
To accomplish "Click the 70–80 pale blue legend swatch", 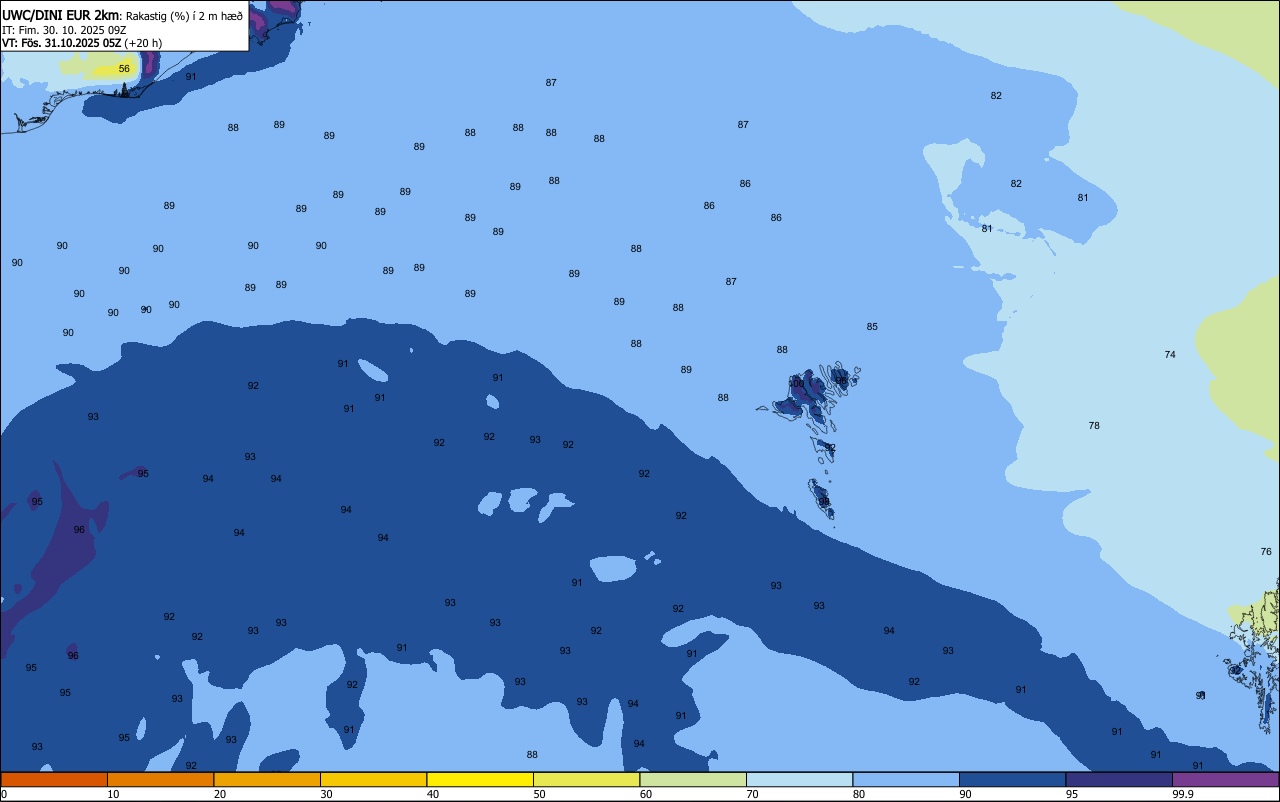I will coord(799,779).
